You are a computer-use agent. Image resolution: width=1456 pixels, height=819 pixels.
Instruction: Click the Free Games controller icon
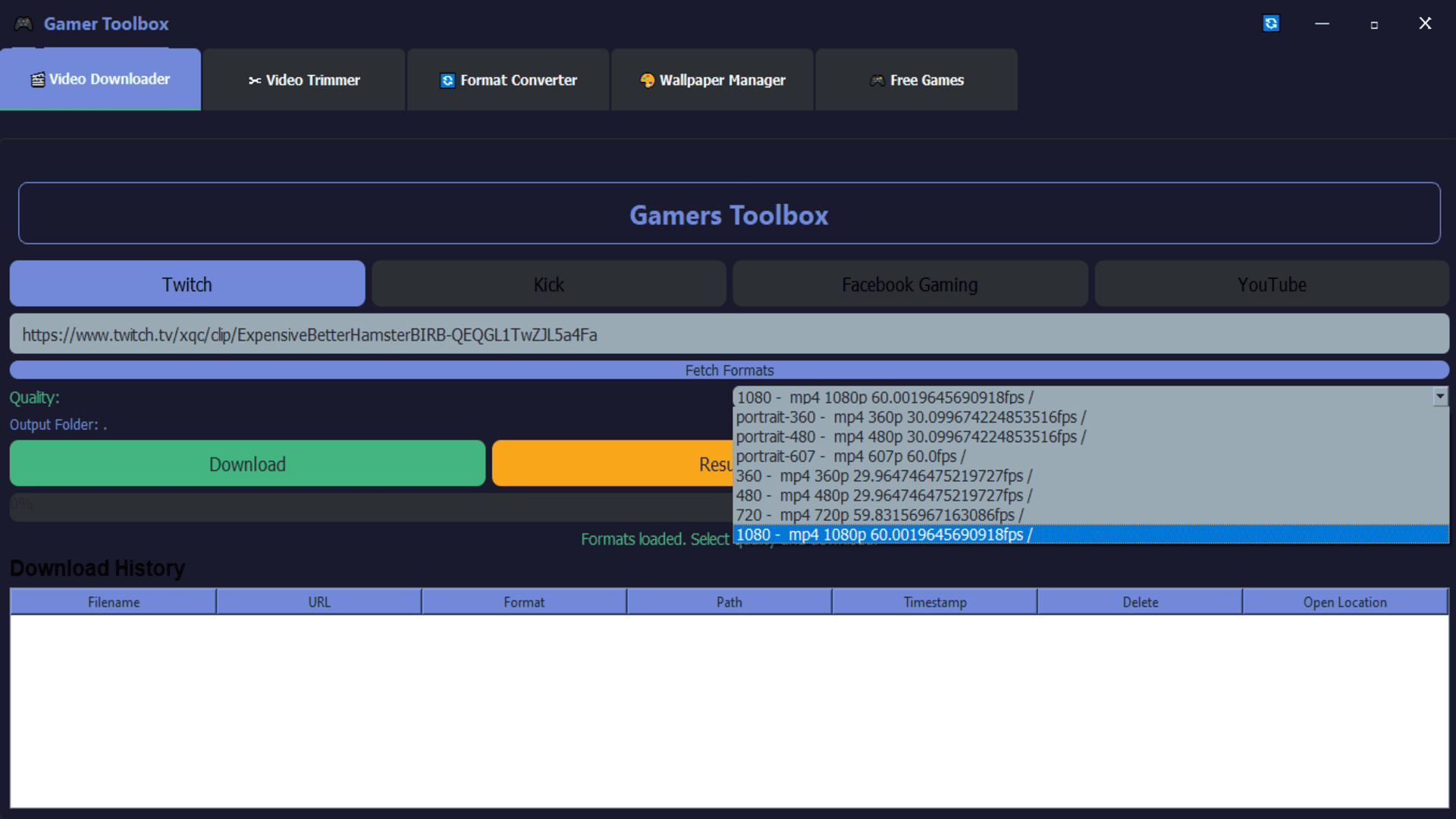pos(877,80)
